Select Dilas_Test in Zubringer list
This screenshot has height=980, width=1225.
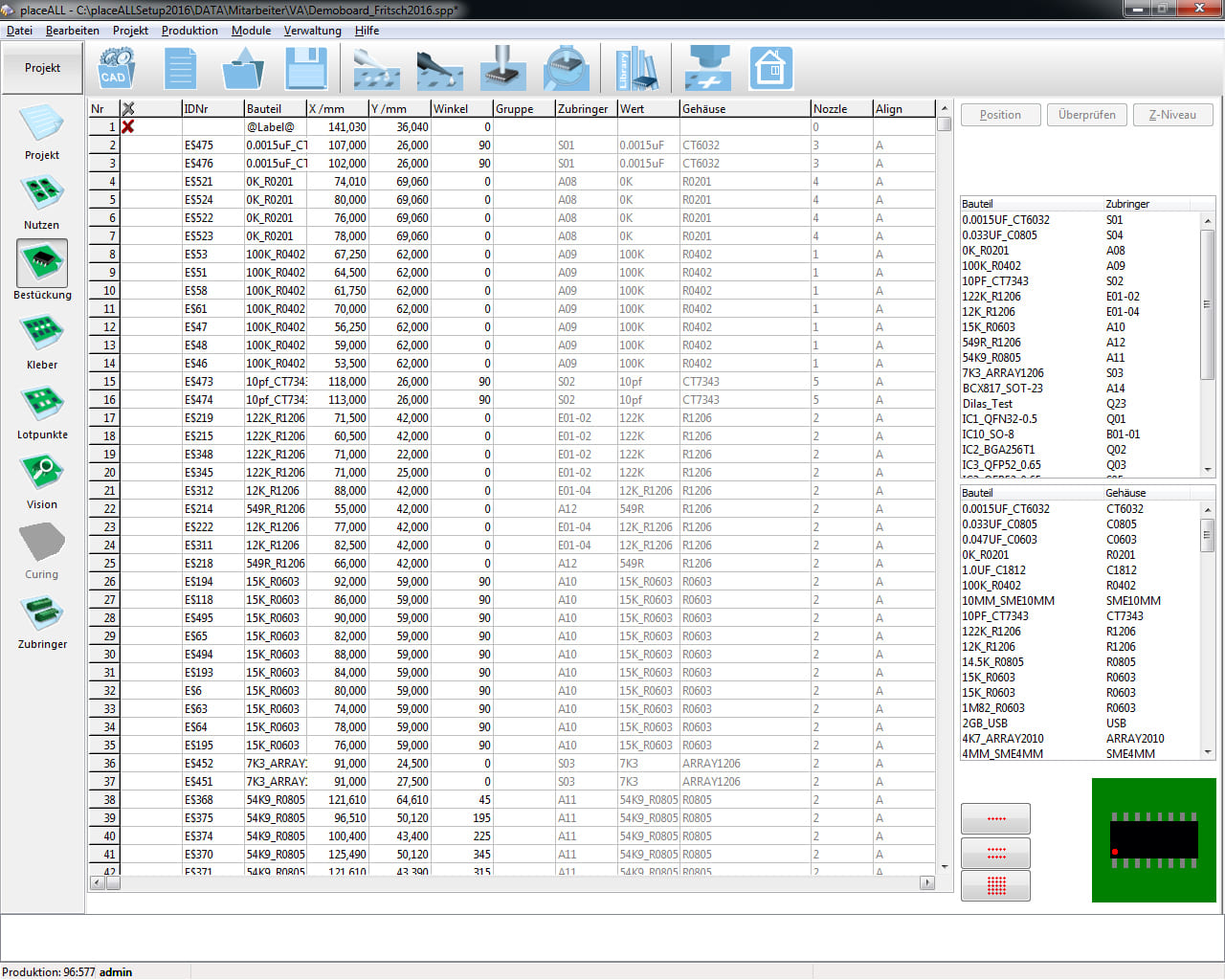tap(988, 404)
